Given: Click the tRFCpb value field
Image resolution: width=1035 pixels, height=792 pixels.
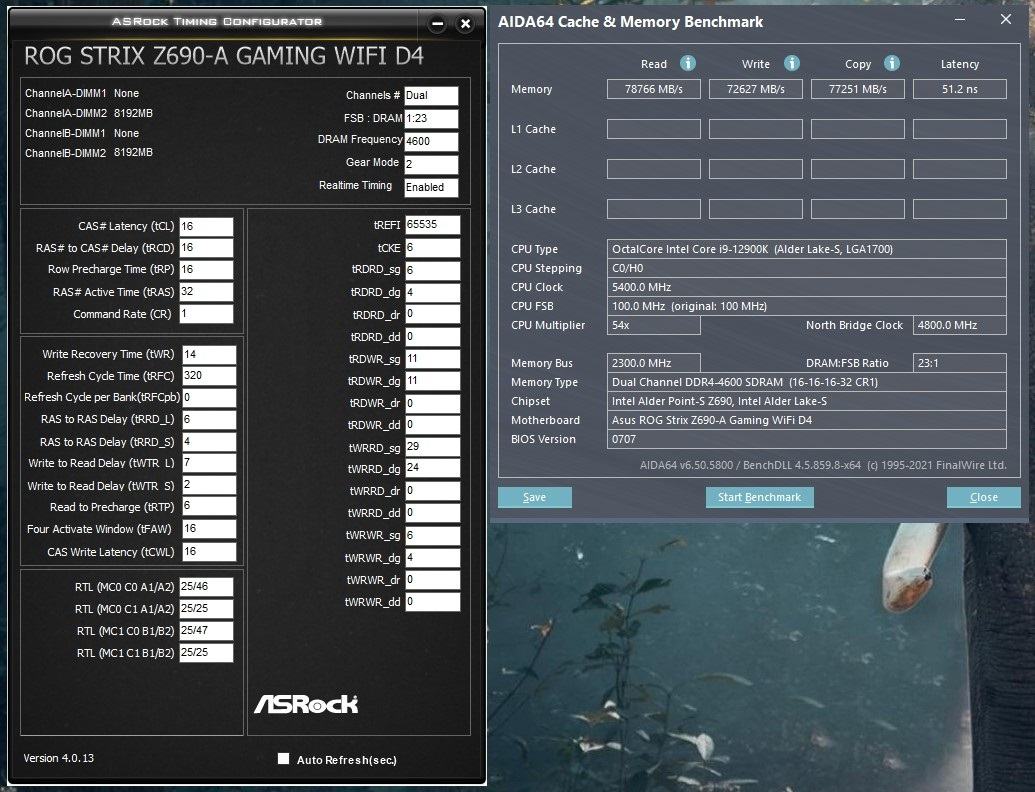Looking at the screenshot, I should [209, 397].
